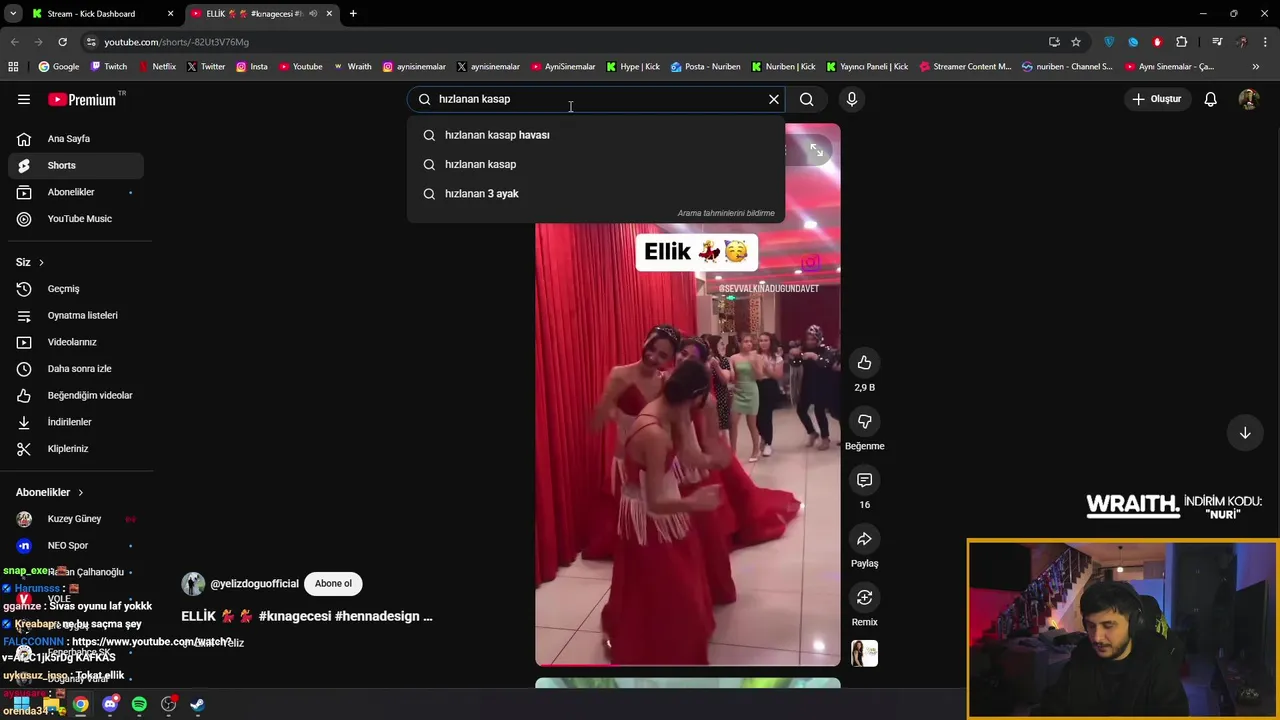This screenshot has height=720, width=1280.
Task: Open Daha sonra izle
Action: tap(76, 369)
